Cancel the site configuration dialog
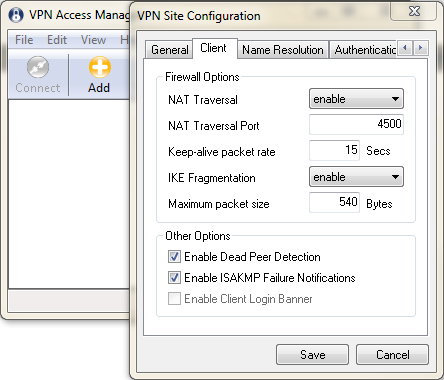 pyautogui.click(x=392, y=355)
